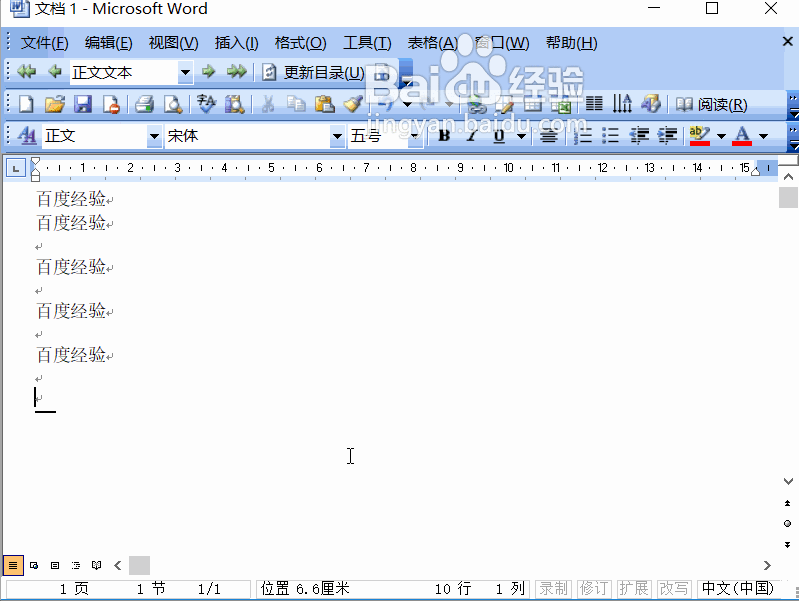The width and height of the screenshot is (799, 601).
Task: Switch to Print Layout view
Action: tap(55, 565)
